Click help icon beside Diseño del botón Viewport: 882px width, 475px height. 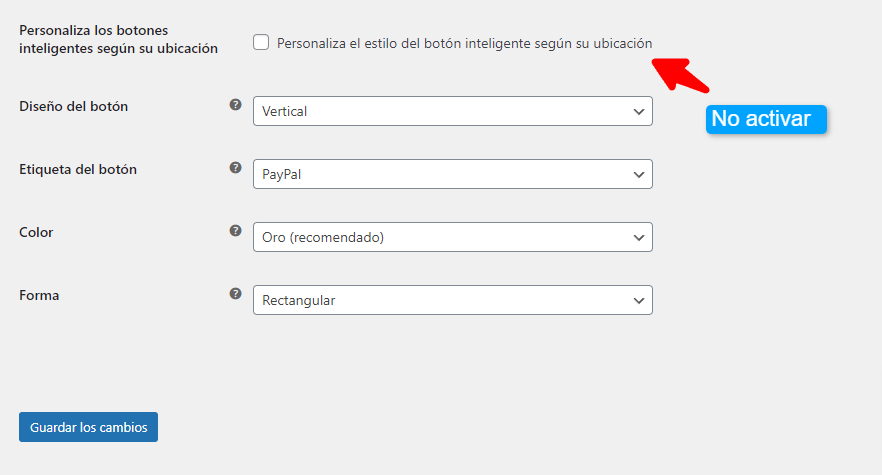pos(235,105)
